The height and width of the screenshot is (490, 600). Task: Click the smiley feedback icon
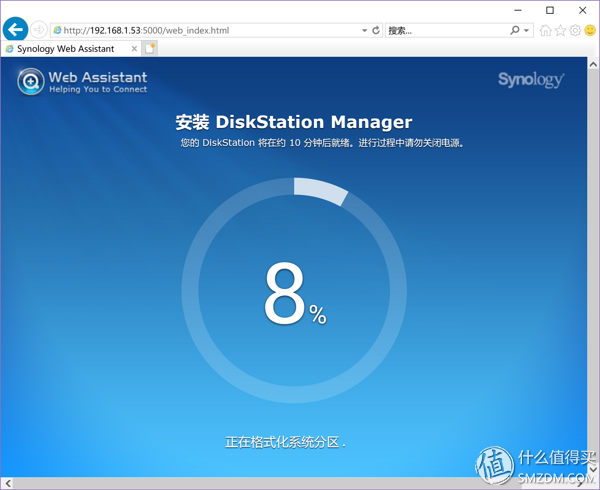[590, 31]
